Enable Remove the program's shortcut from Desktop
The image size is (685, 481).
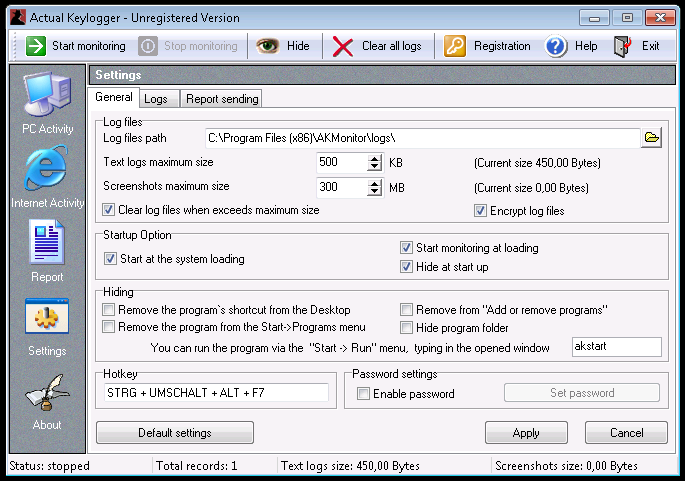tap(108, 310)
